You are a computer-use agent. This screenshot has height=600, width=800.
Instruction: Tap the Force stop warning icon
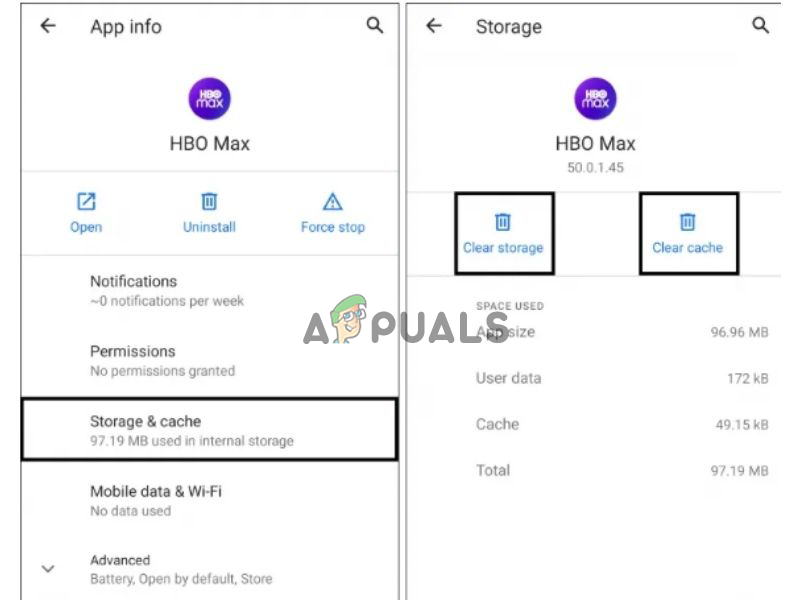(x=333, y=202)
